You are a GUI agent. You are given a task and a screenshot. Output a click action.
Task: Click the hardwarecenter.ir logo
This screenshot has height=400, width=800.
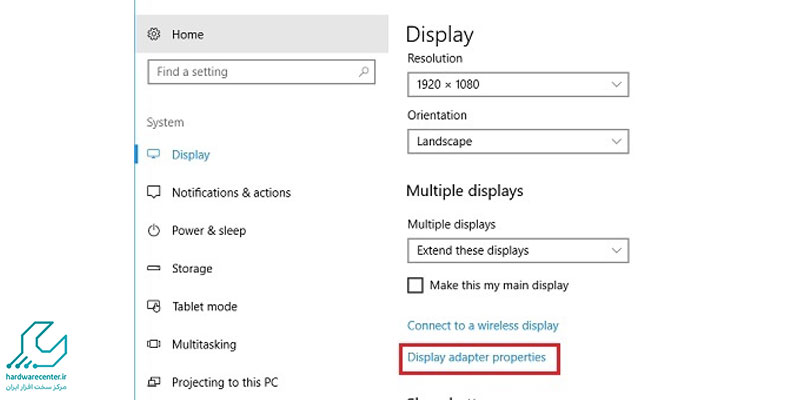pos(37,356)
